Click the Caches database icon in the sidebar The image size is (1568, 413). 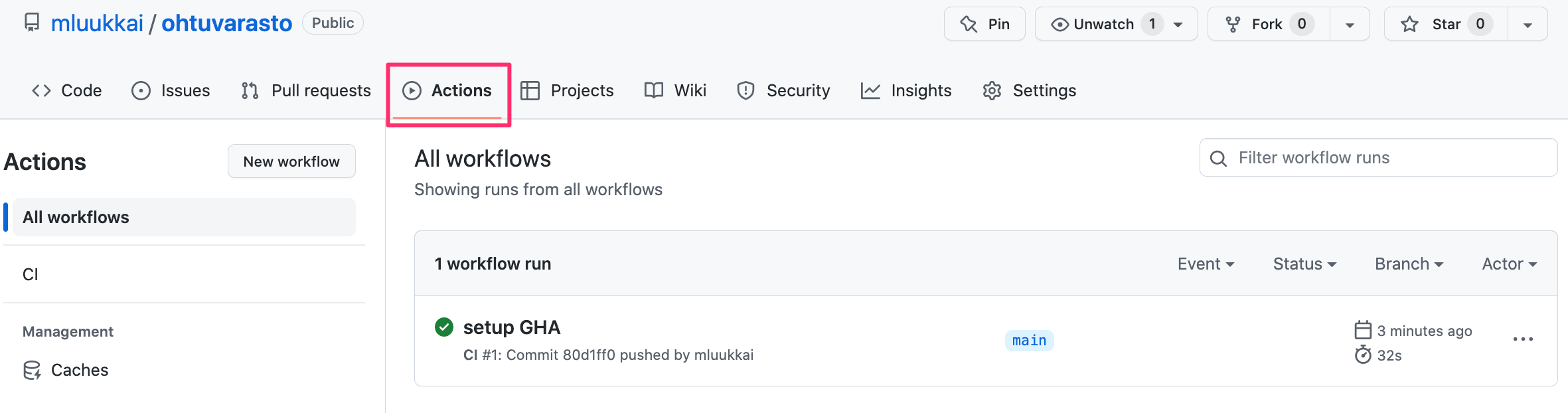[x=32, y=371]
